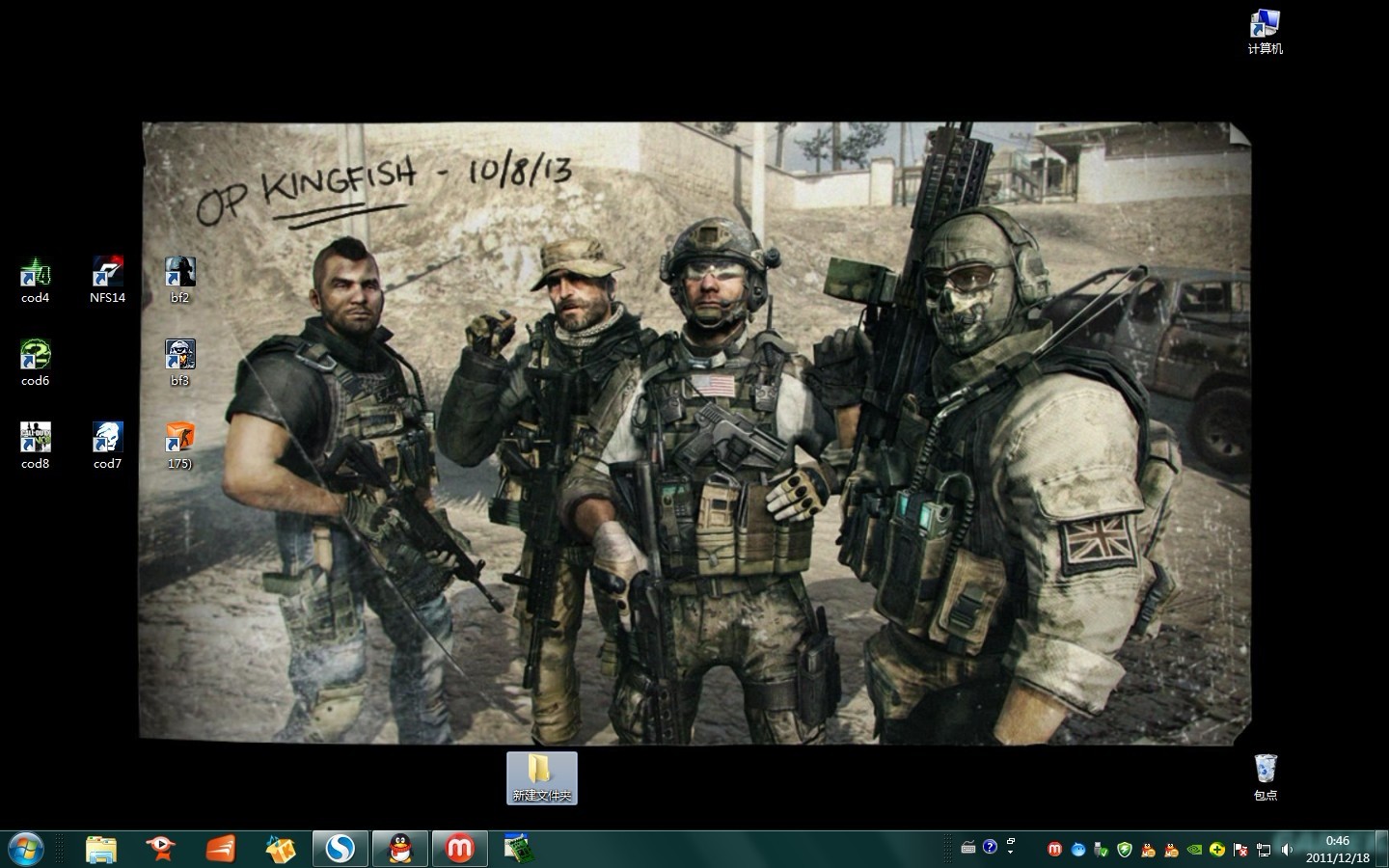Select the recycle bin desktop icon
This screenshot has height=868, width=1389.
click(x=1266, y=777)
